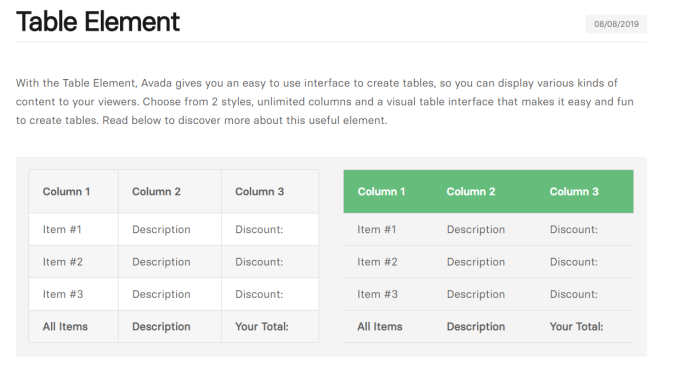
Task: Select Column 1 header in the bordered table
Action: (x=66, y=192)
